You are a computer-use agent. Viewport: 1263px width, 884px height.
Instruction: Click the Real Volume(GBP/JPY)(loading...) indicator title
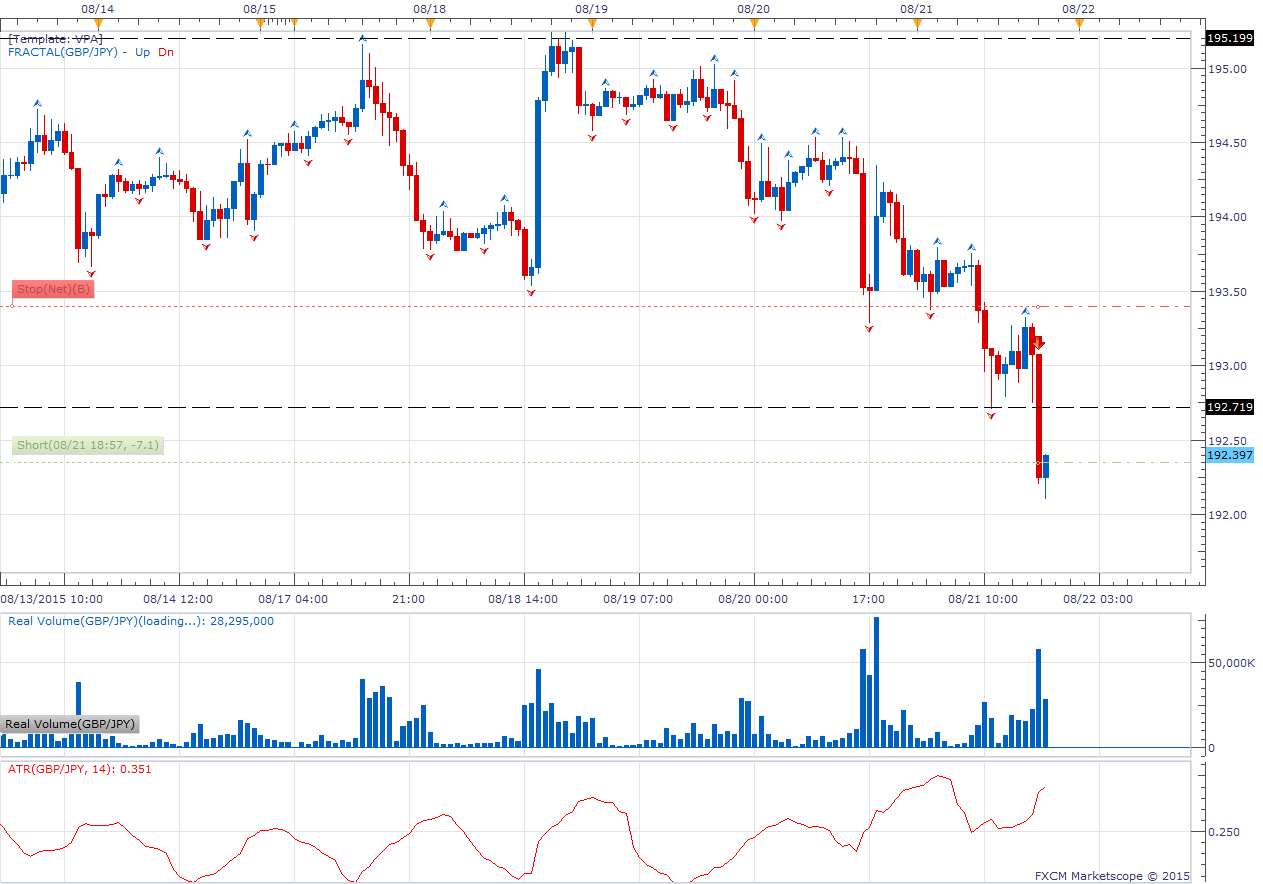141,621
